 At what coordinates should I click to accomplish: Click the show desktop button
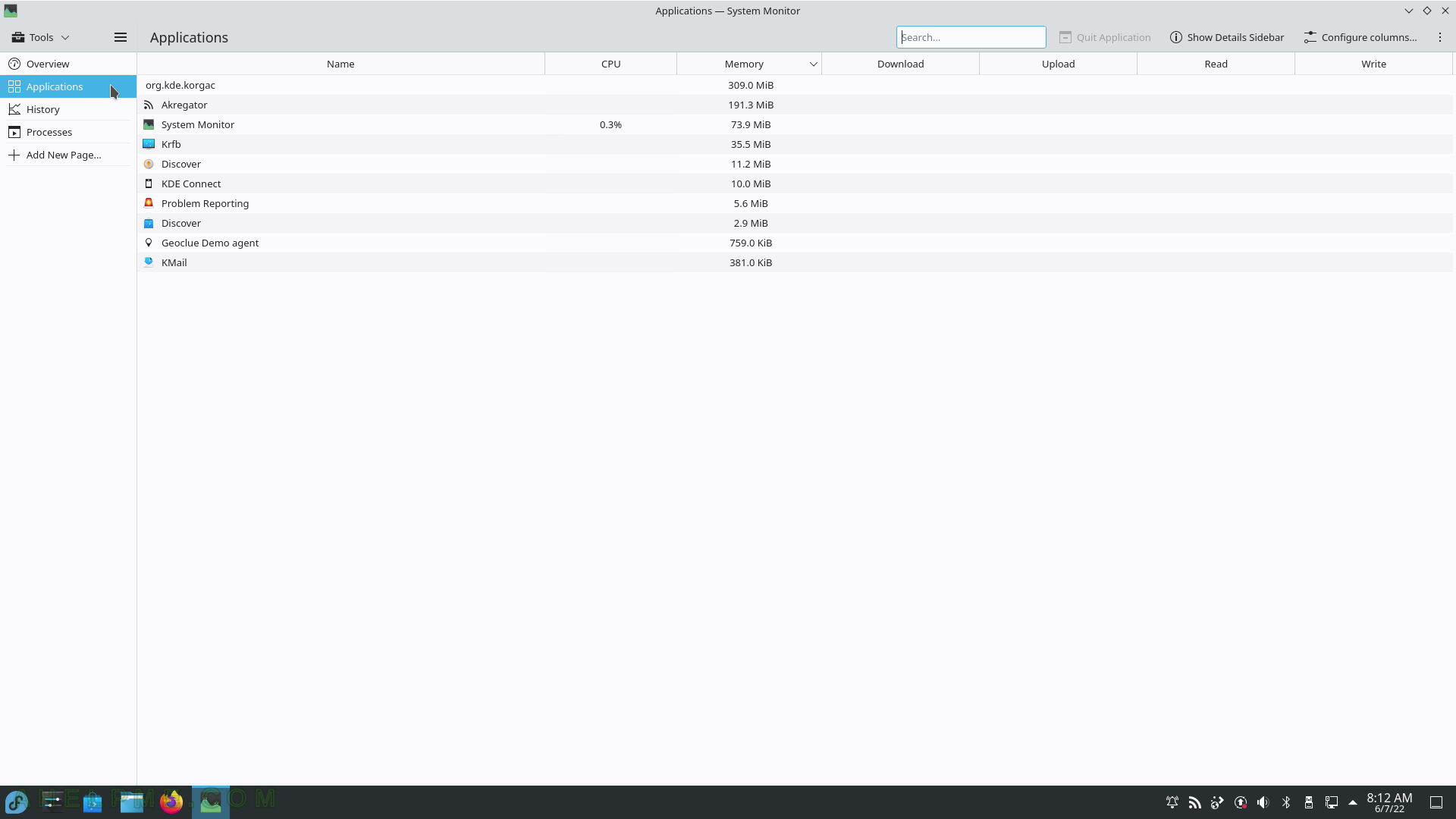pos(1436,802)
